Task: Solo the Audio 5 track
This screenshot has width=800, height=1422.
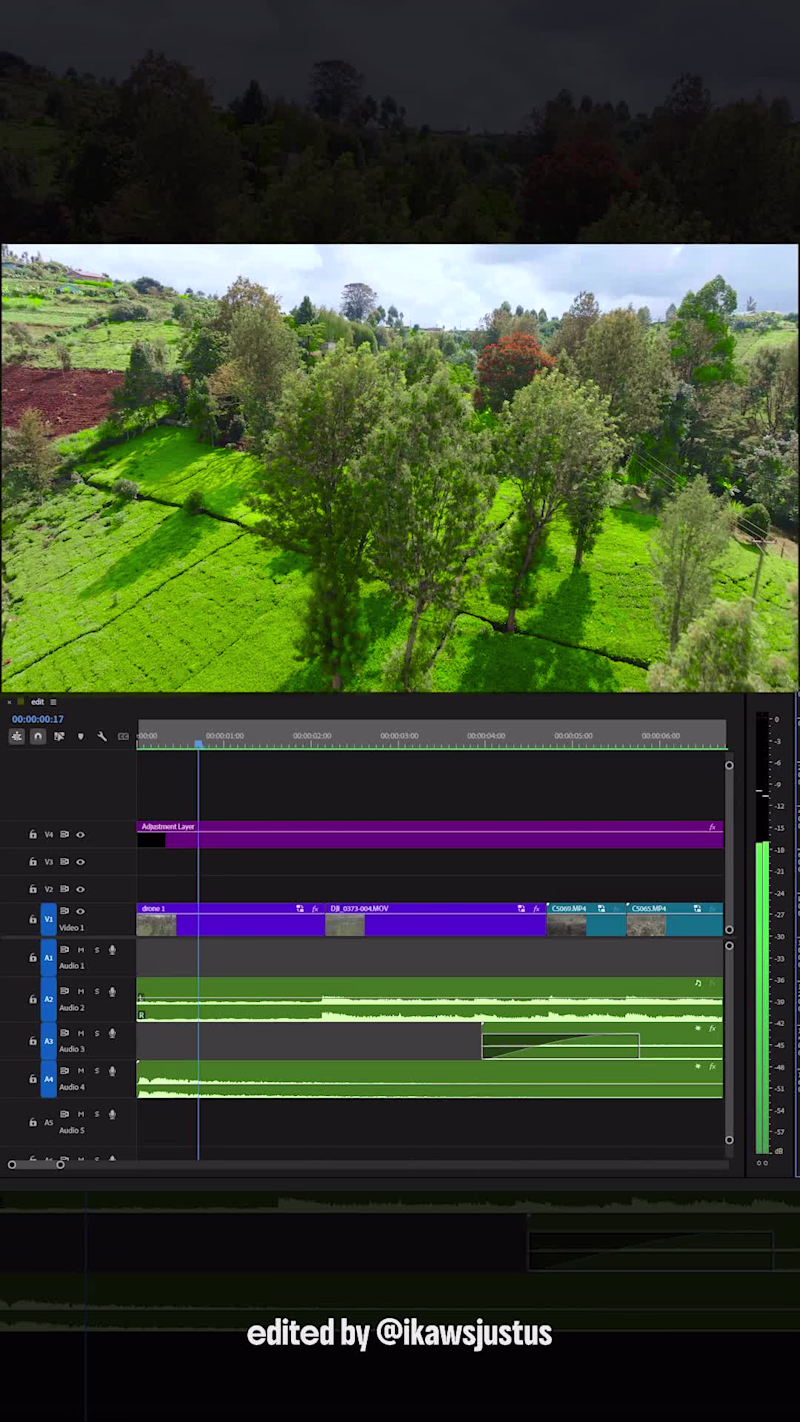Action: pos(97,1114)
